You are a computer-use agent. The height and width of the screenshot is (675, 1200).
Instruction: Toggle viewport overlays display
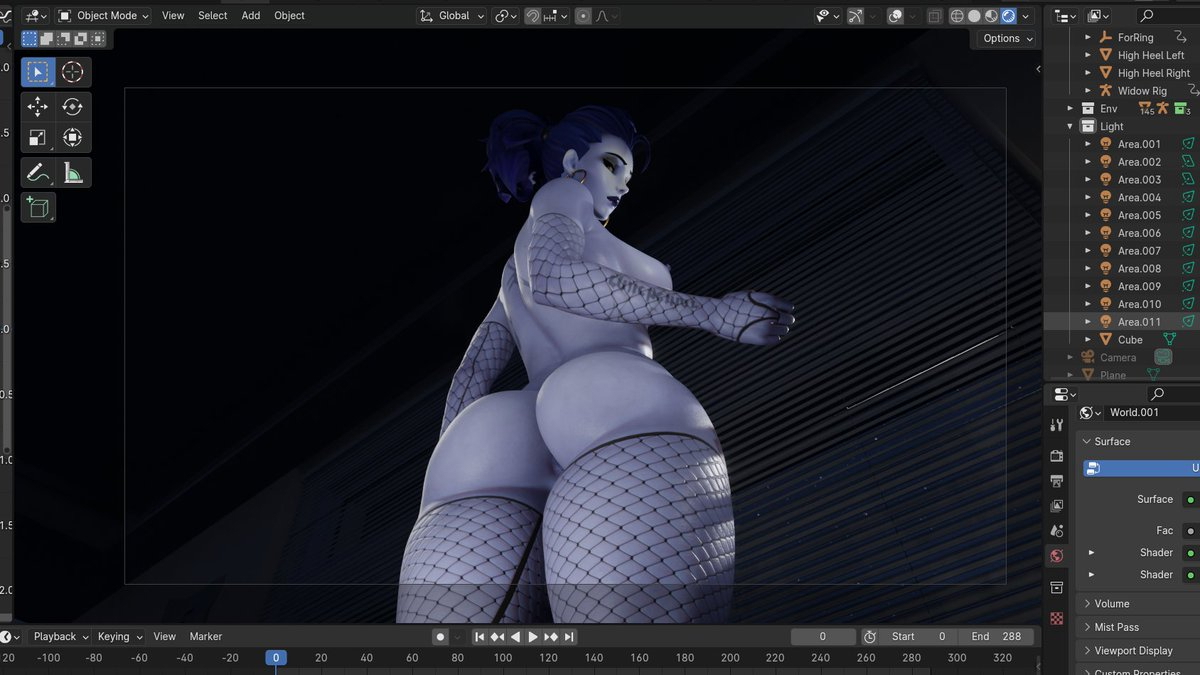[x=896, y=16]
